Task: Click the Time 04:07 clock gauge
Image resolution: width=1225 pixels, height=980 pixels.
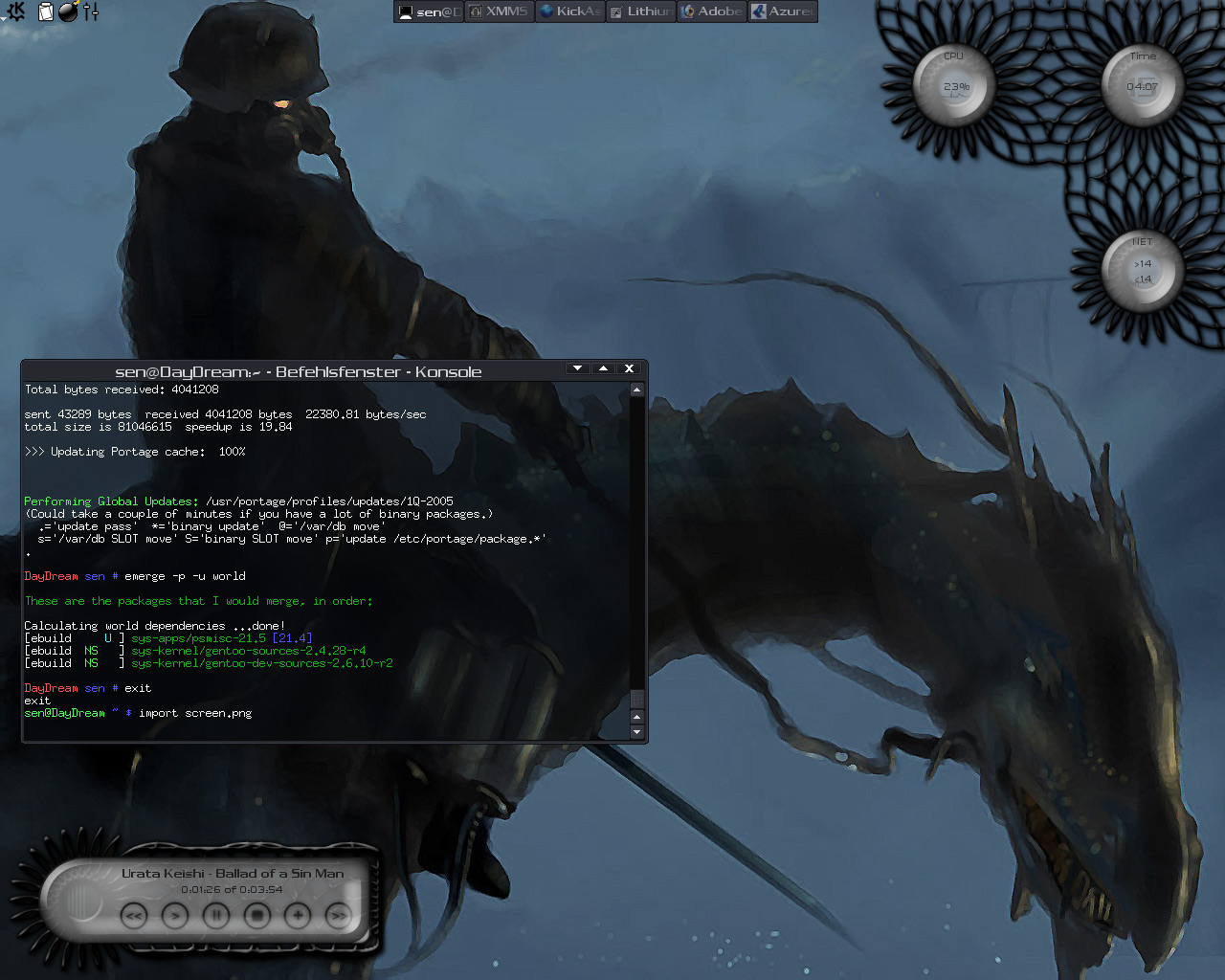Action: click(x=1142, y=85)
